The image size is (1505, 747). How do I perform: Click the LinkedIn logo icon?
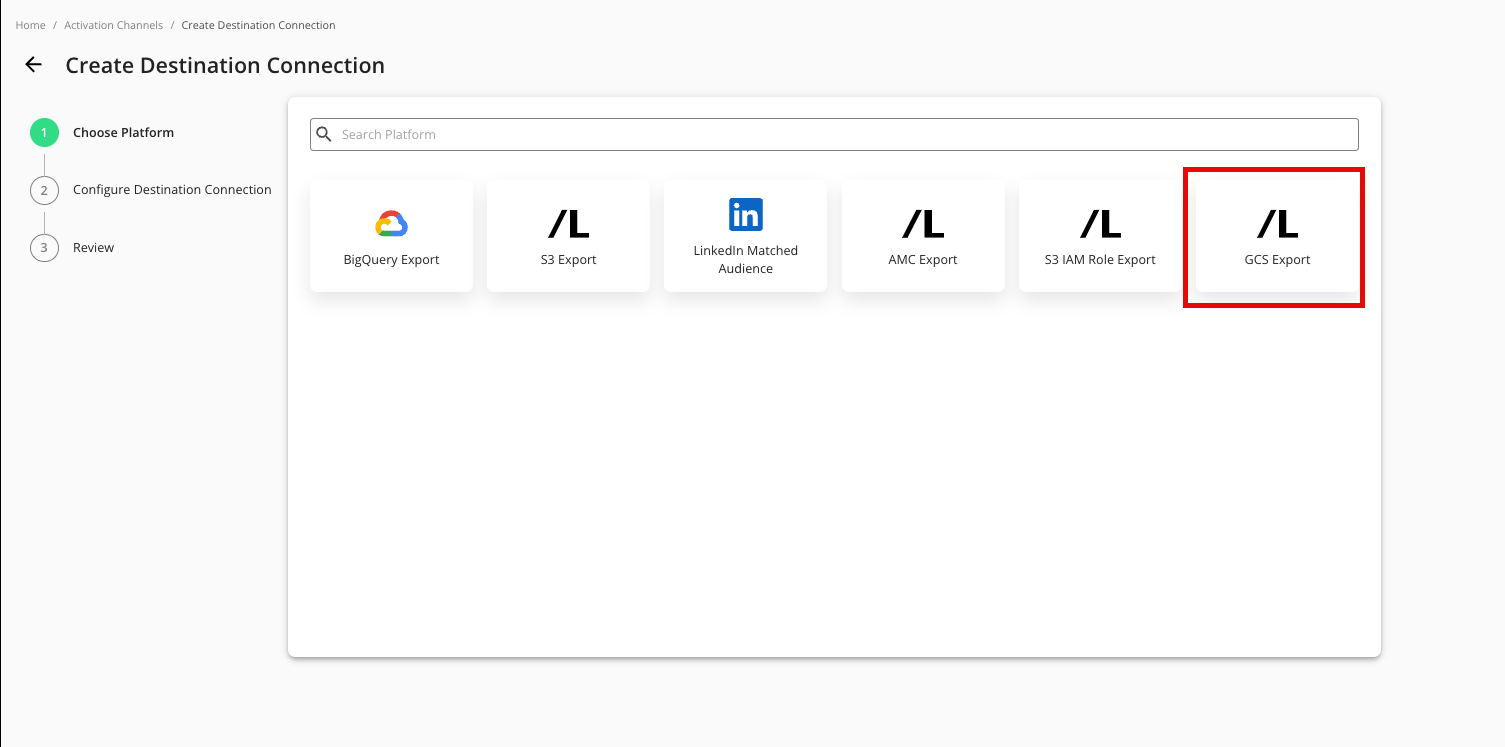point(745,215)
